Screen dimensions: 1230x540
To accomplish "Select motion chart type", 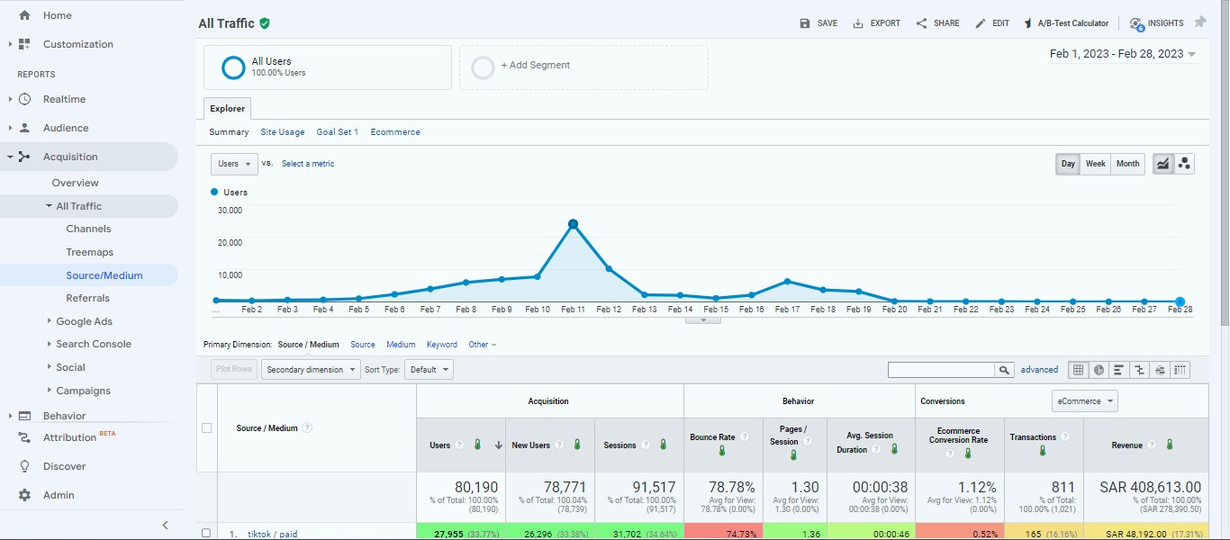I will pyautogui.click(x=1185, y=164).
